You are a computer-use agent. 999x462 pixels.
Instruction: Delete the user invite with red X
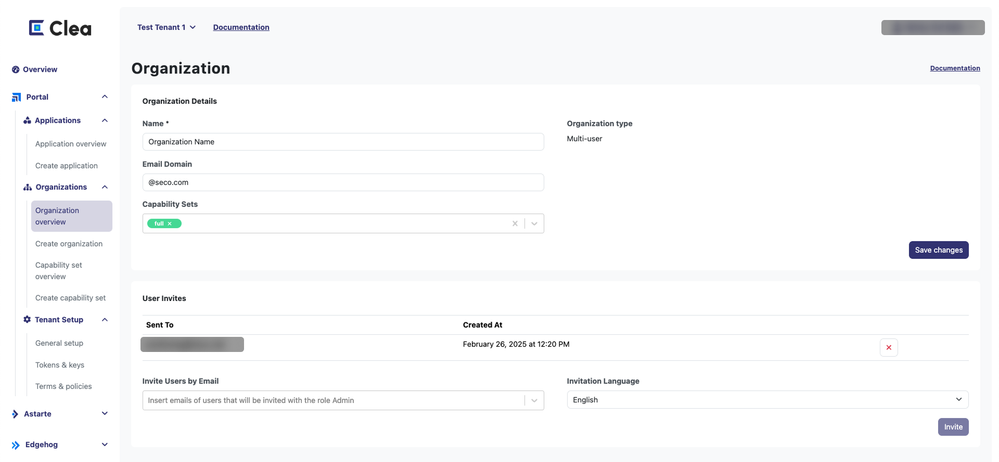(889, 347)
